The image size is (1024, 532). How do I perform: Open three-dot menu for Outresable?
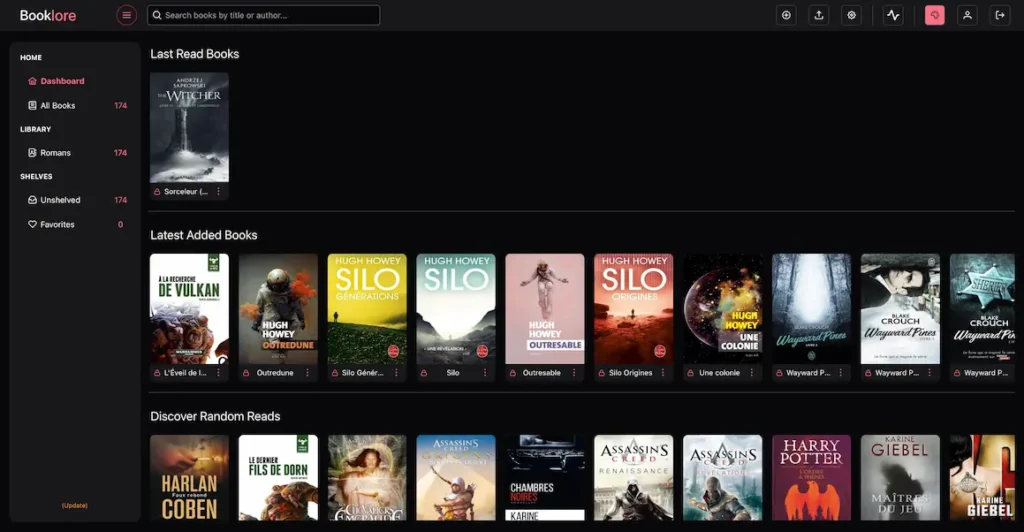tap(573, 373)
